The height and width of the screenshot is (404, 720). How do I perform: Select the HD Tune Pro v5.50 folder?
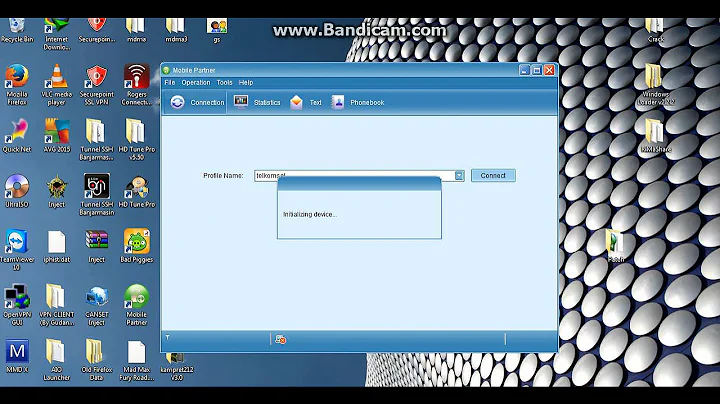136,140
